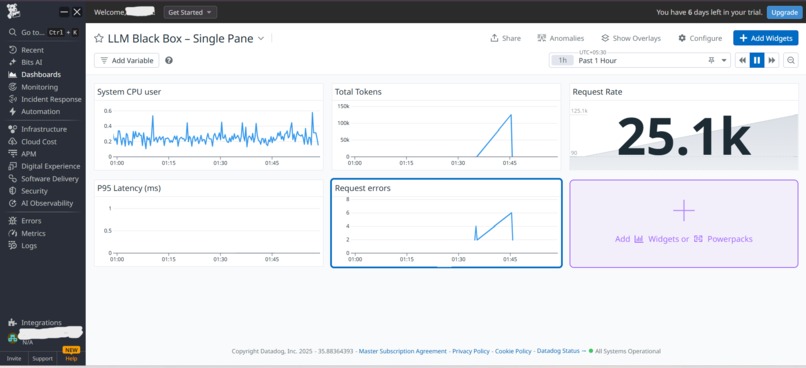
Task: Open the Go to search box
Action: tap(43, 32)
